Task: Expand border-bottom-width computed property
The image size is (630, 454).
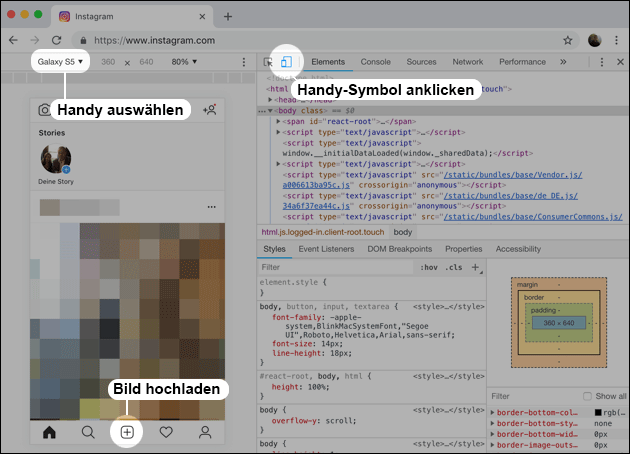Action: tap(493, 434)
